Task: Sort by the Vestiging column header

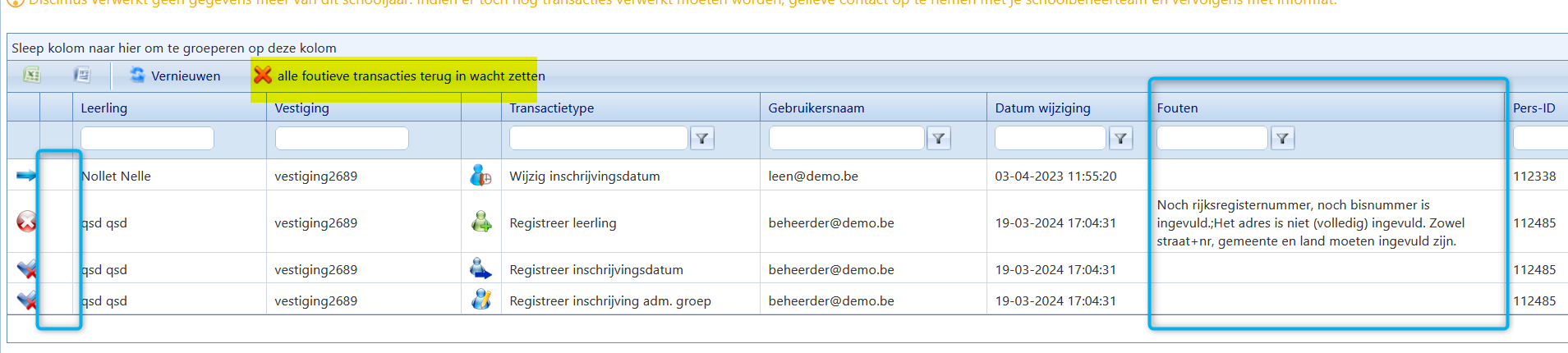Action: [301, 108]
